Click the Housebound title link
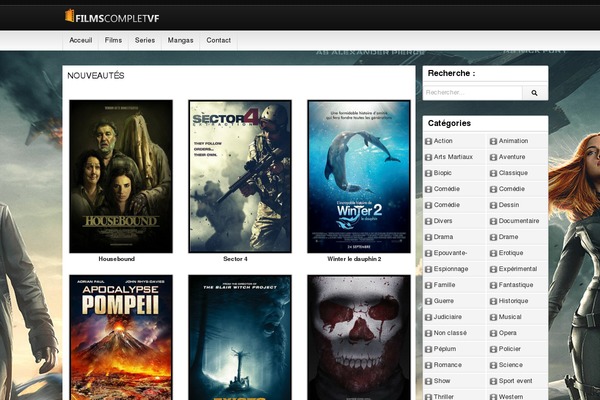 click(117, 259)
